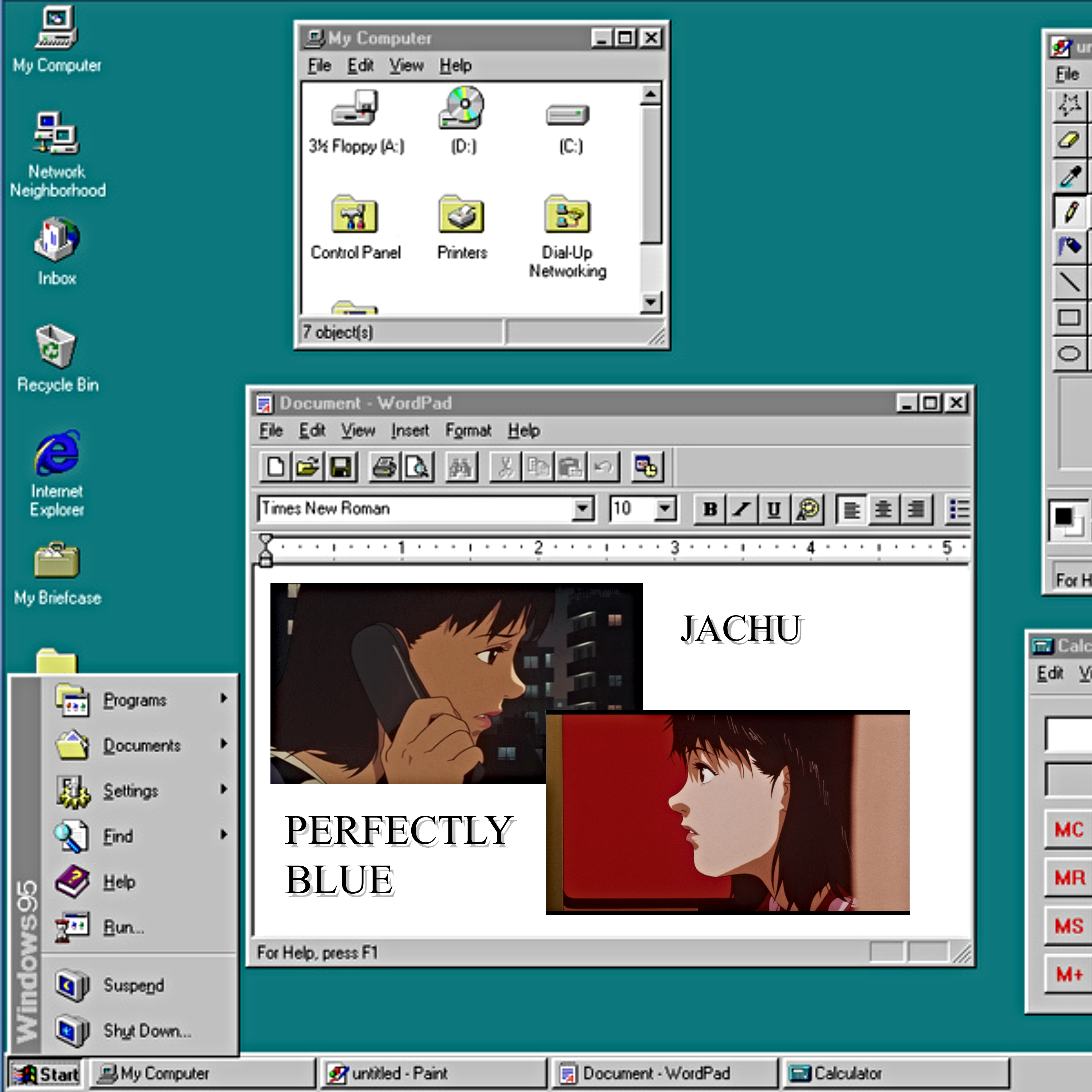Open the Times New Roman font dropdown

pyautogui.click(x=582, y=509)
